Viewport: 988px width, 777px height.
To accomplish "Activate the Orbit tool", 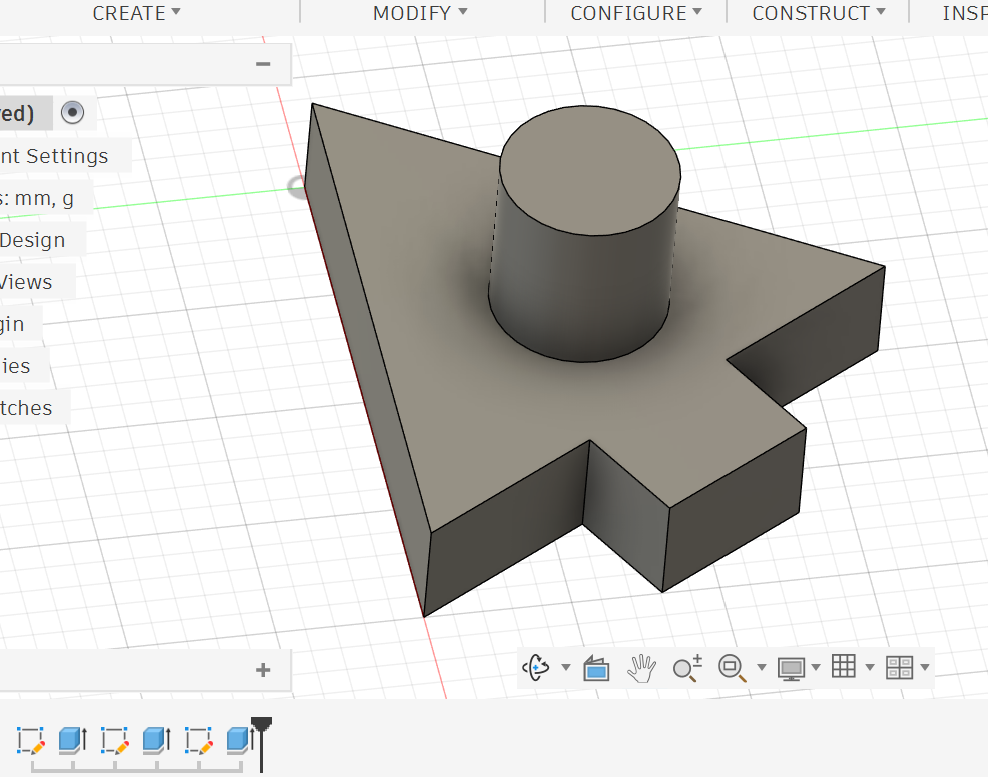I will point(536,667).
